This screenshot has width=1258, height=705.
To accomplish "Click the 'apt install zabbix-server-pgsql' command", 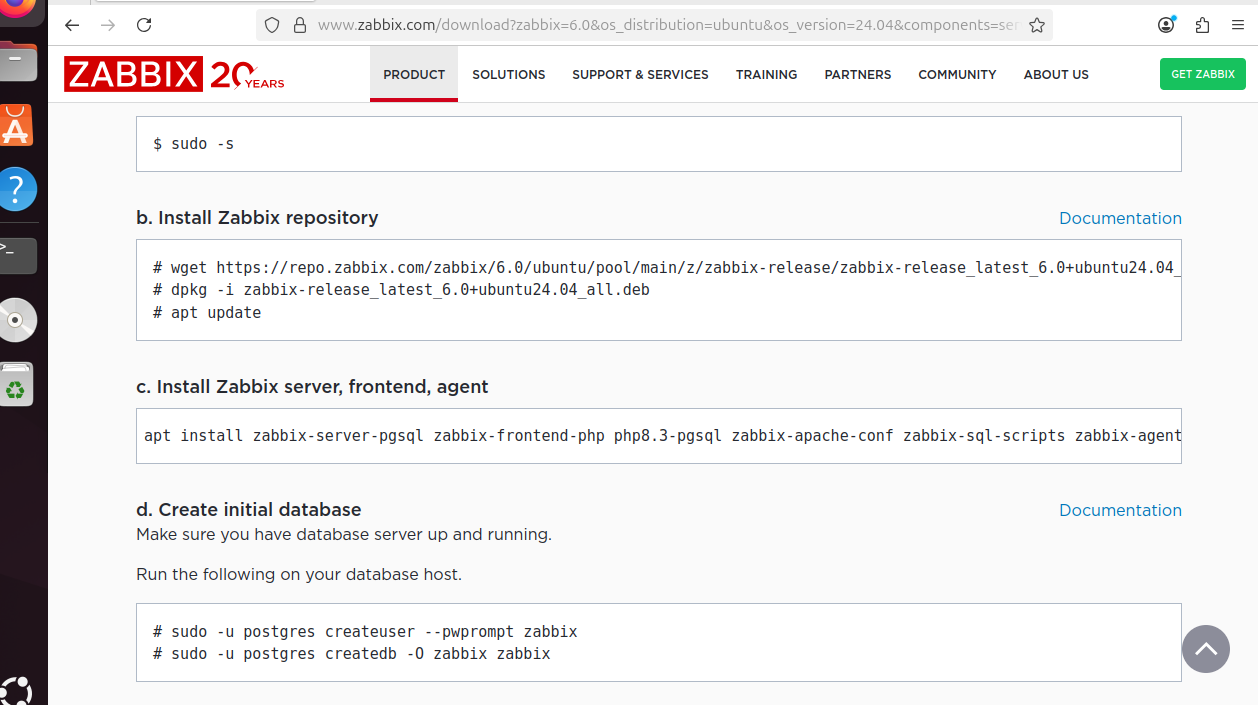I will pyautogui.click(x=662, y=436).
